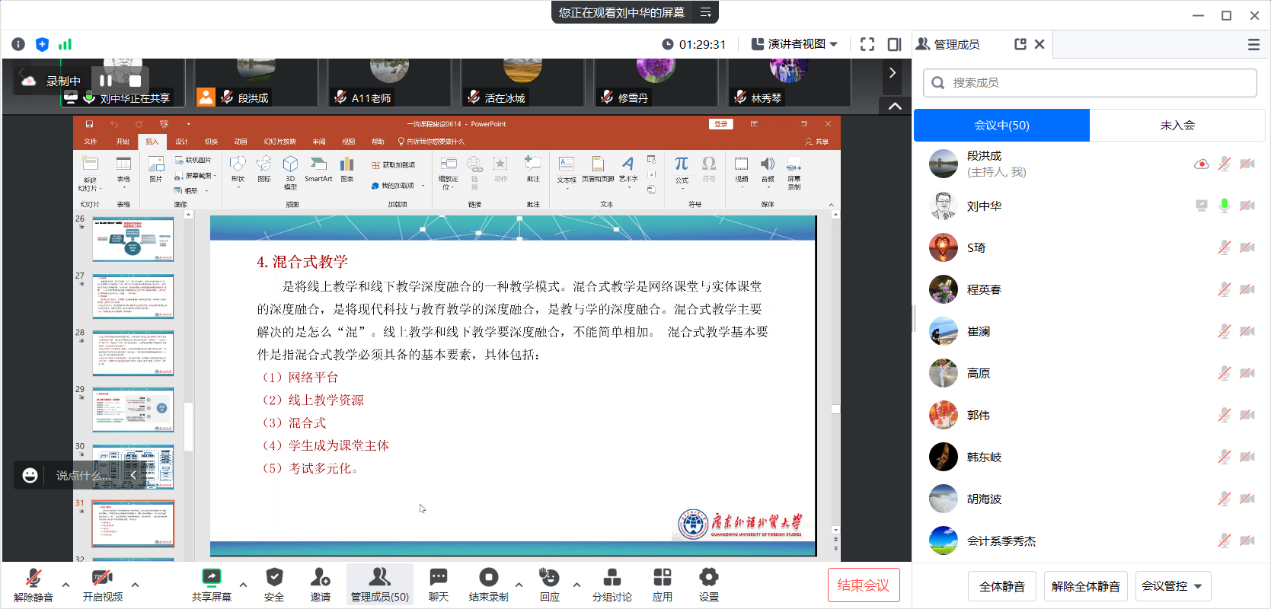Turn on camera with 开启视频

[102, 578]
